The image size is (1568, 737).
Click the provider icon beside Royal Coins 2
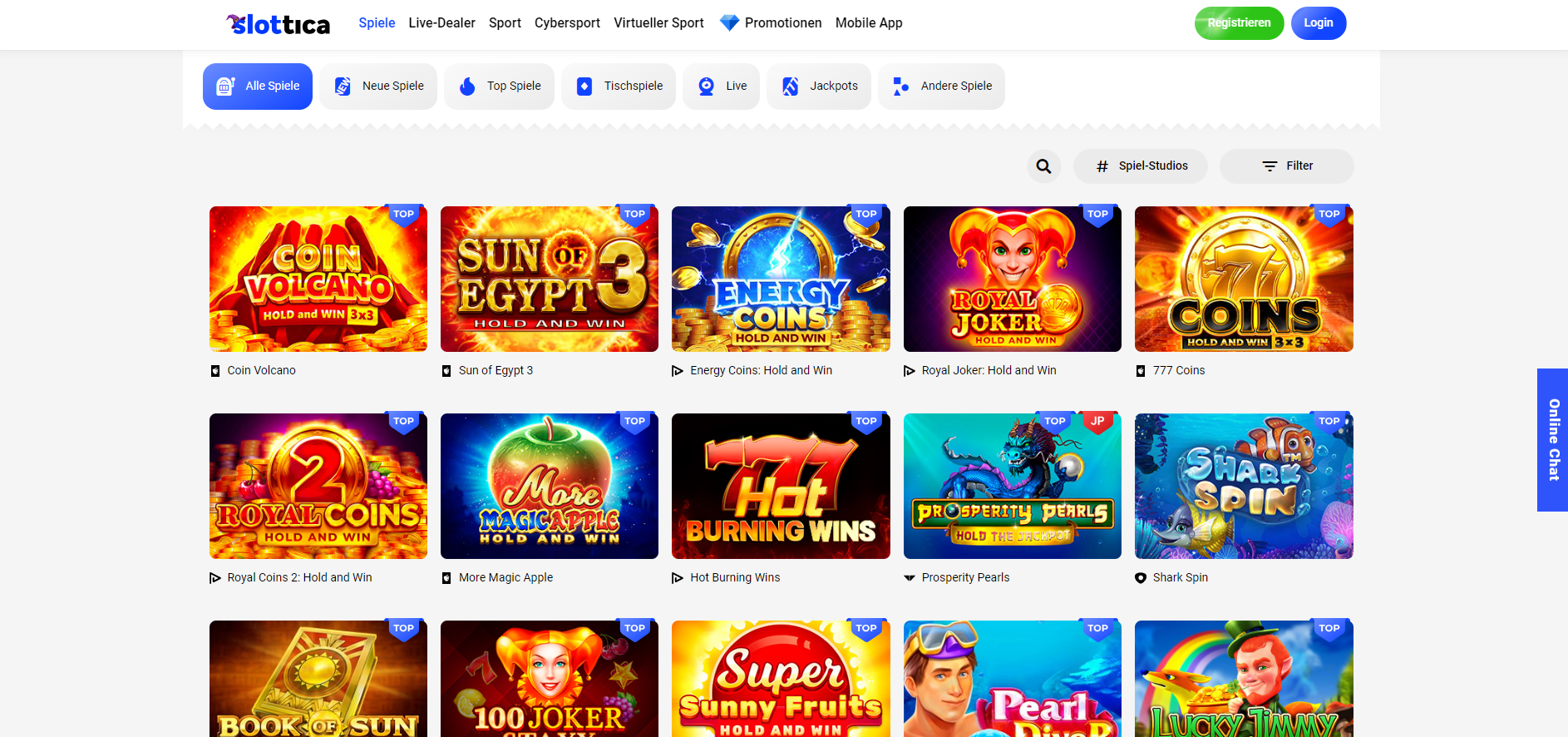pos(215,578)
